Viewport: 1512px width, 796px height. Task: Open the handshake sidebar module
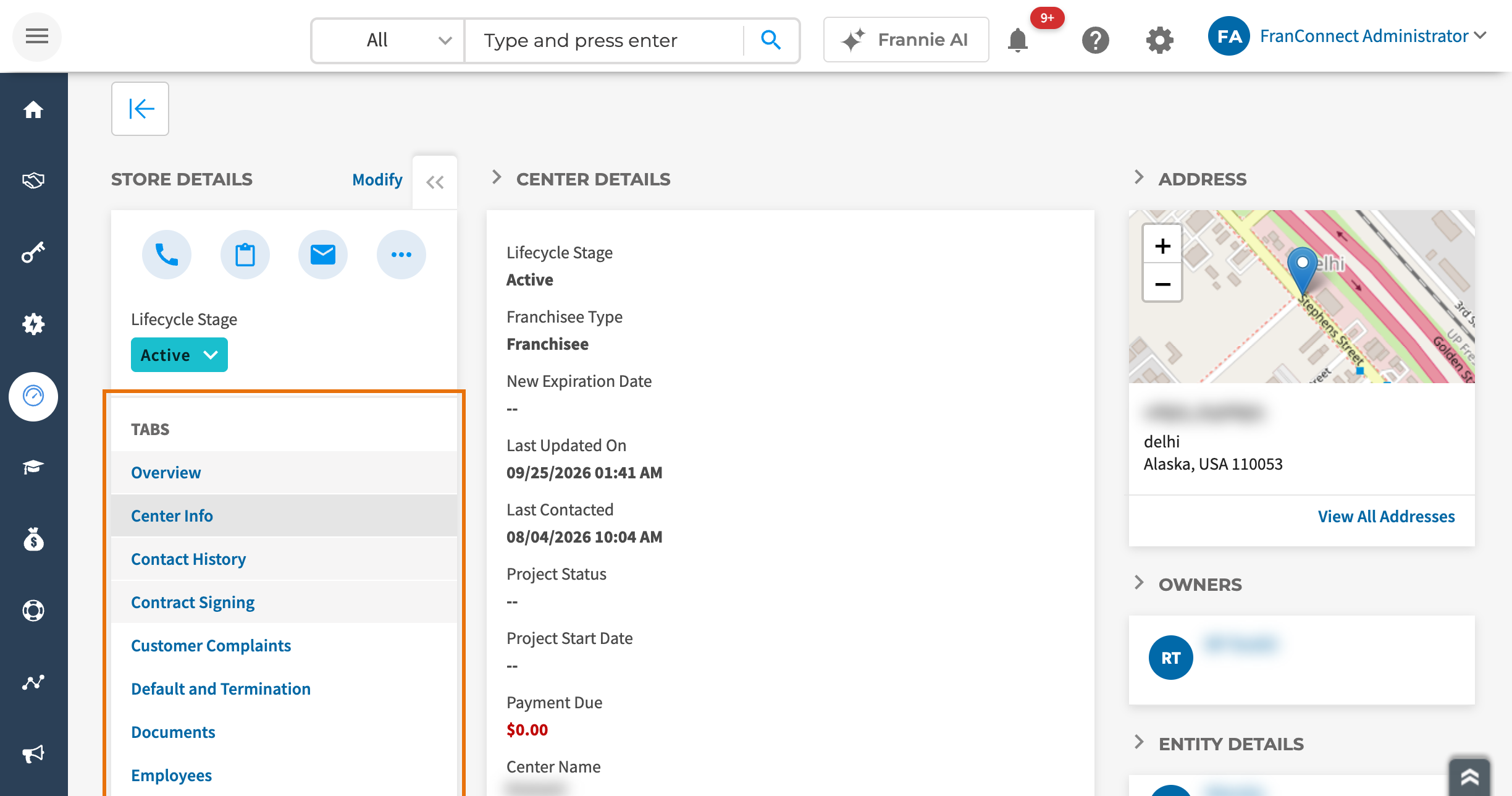pos(33,180)
